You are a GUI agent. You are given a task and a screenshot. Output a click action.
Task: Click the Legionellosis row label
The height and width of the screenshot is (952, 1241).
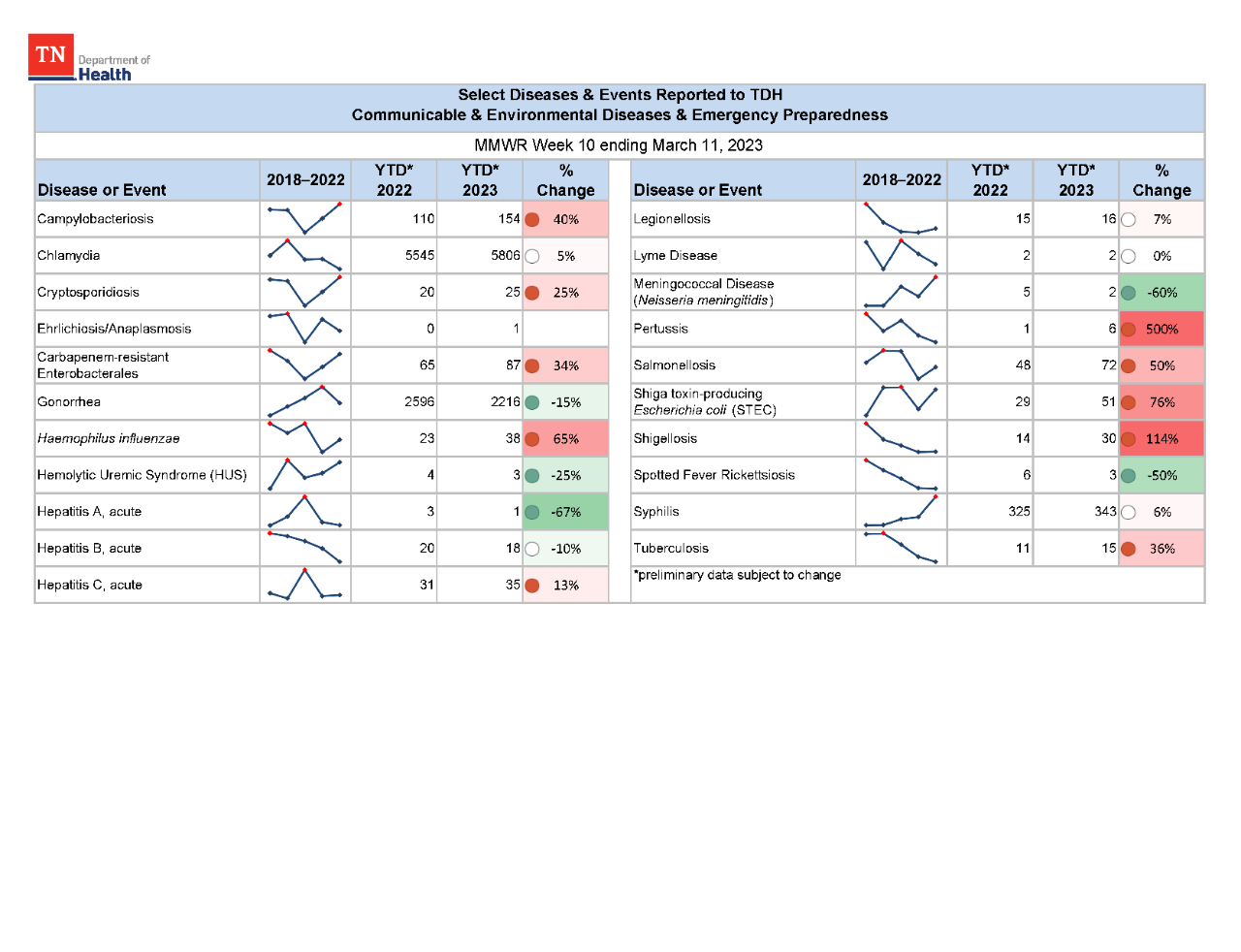[672, 219]
